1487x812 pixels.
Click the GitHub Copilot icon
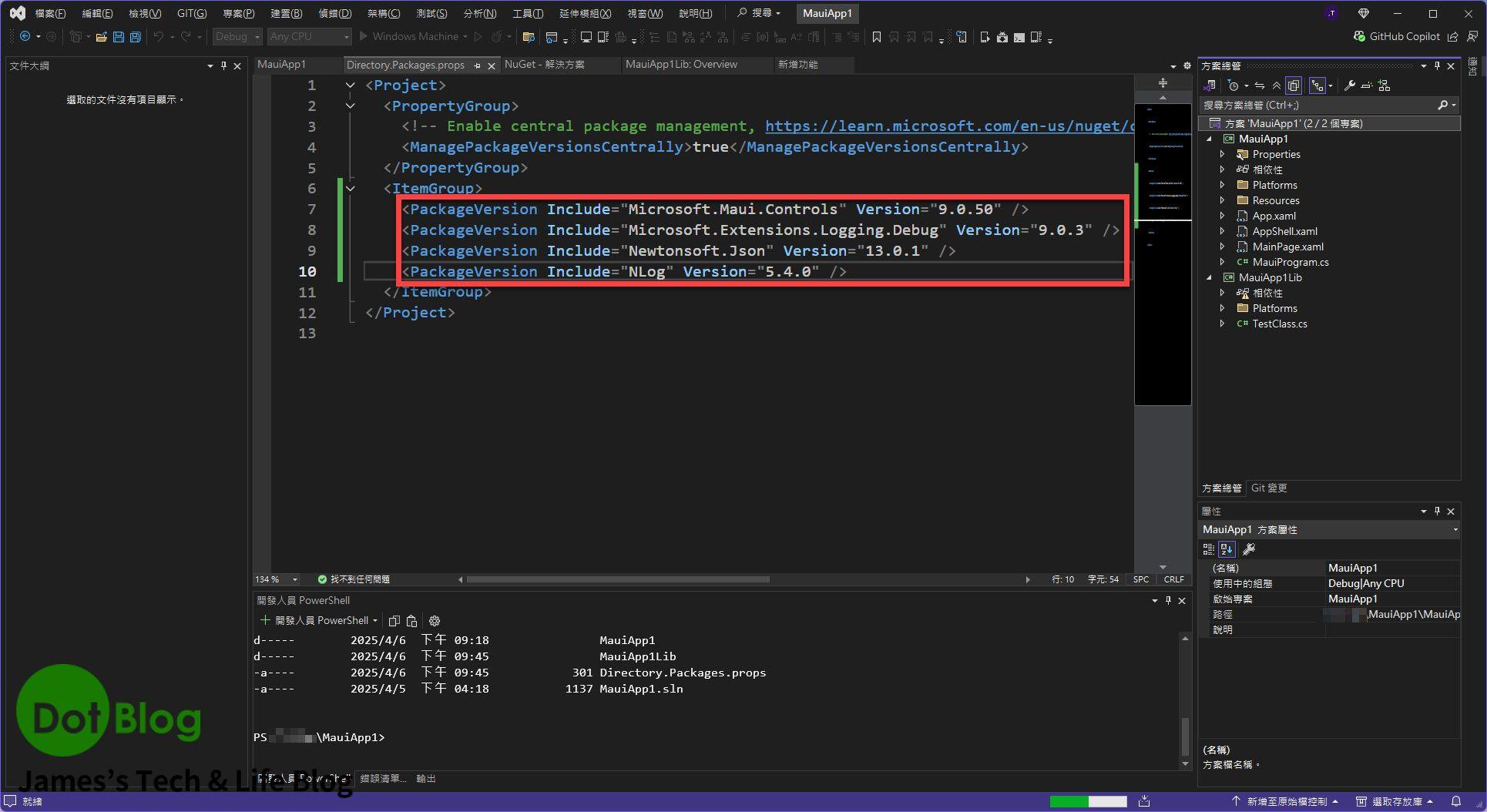click(1360, 36)
